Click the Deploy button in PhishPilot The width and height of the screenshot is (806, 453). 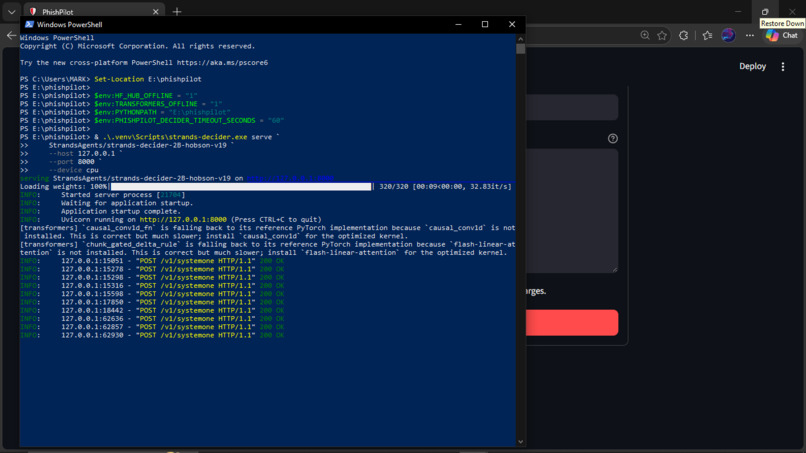[x=753, y=66]
